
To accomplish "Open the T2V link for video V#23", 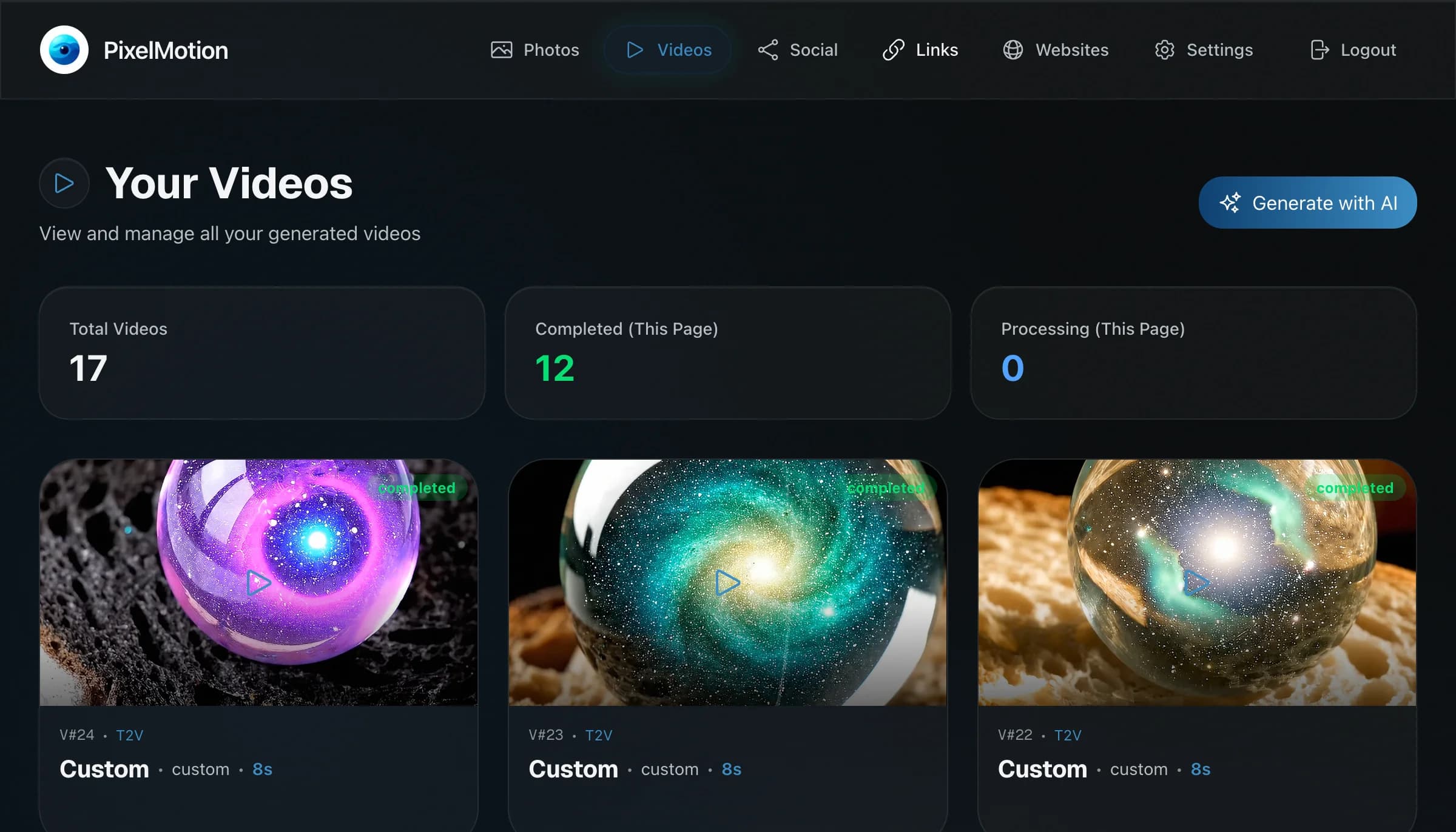I will click(x=599, y=734).
